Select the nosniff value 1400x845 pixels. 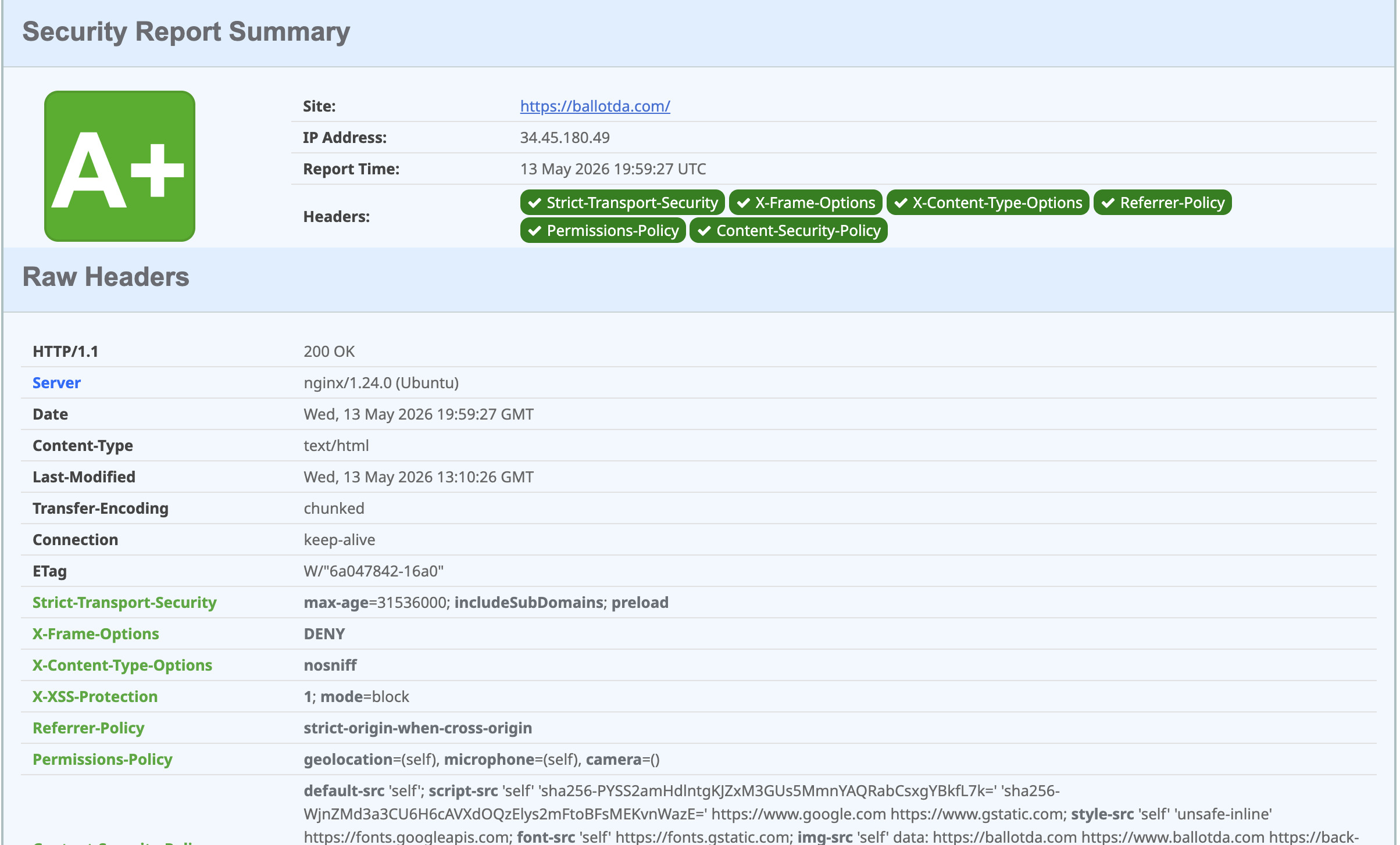(330, 665)
